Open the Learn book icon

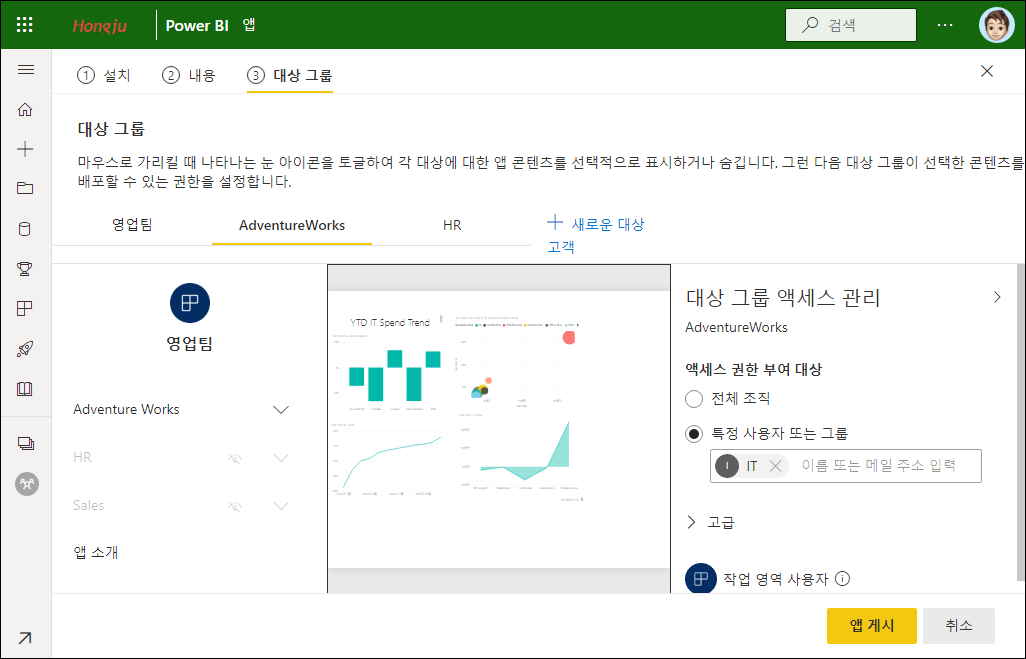pos(25,389)
